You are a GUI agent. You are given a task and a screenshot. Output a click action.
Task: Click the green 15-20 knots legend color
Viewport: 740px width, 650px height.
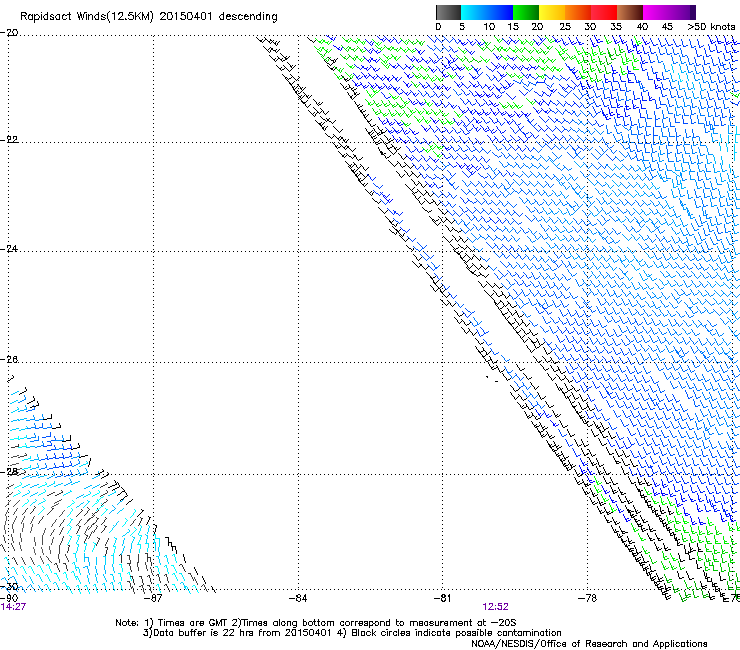click(526, 12)
